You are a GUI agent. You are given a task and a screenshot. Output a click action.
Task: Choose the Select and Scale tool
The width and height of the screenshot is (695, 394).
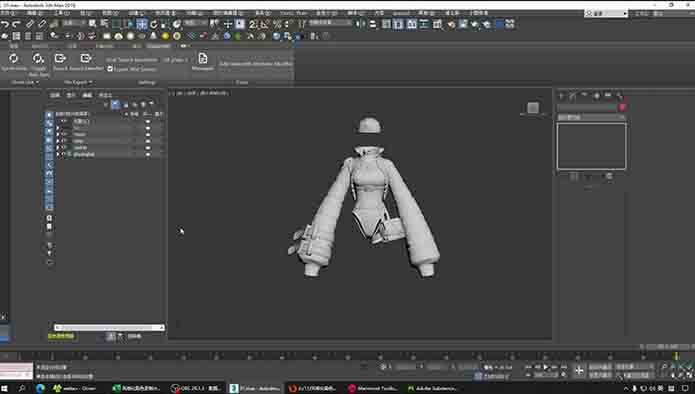click(x=165, y=24)
